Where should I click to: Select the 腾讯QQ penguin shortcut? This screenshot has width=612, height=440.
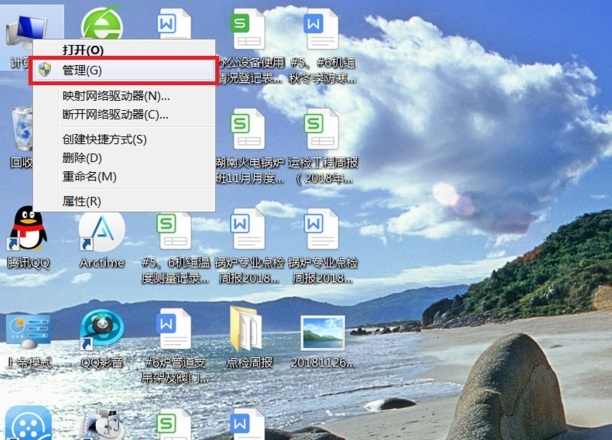28,229
